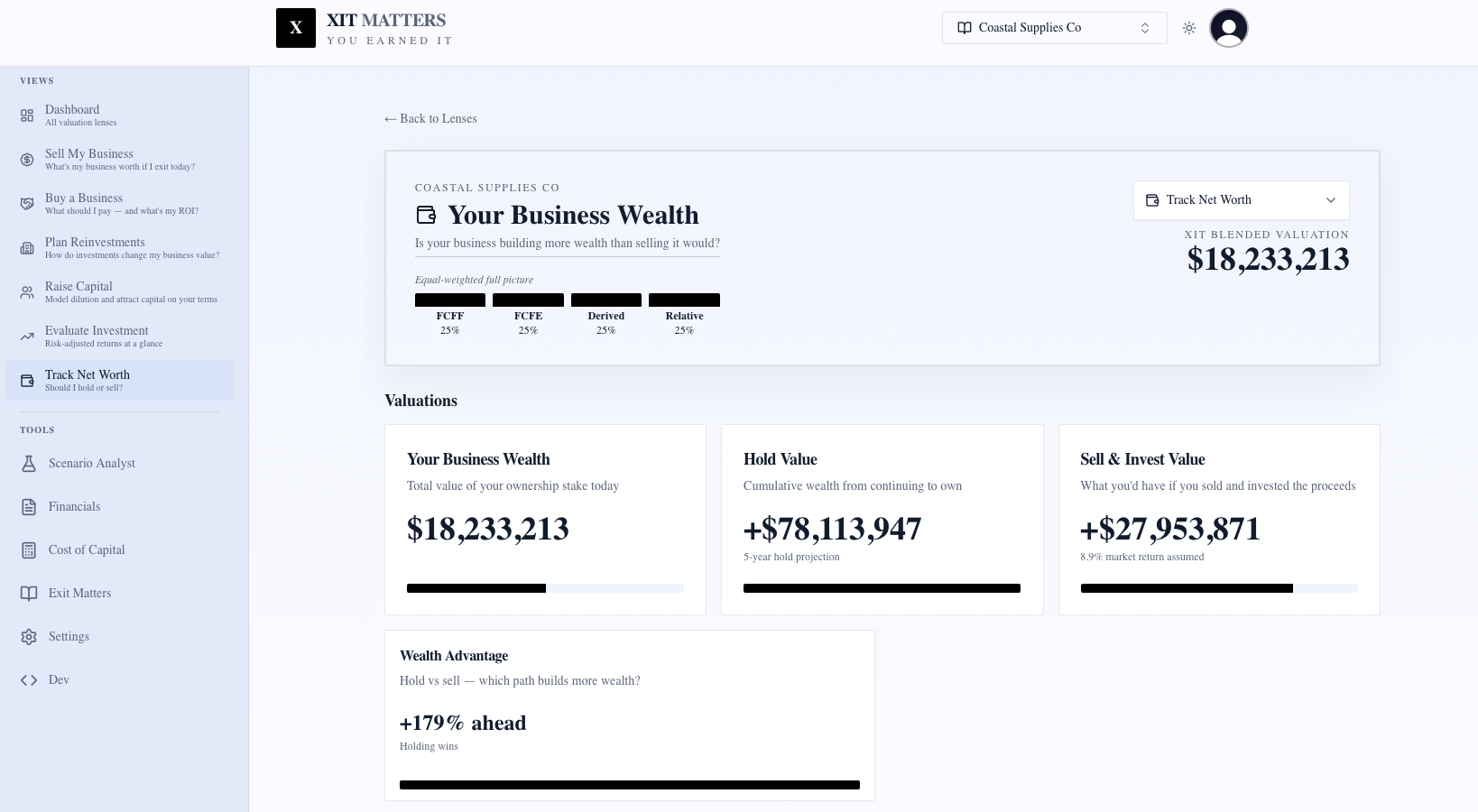
Task: Click the Equal-weighted full picture label
Action: click(474, 280)
